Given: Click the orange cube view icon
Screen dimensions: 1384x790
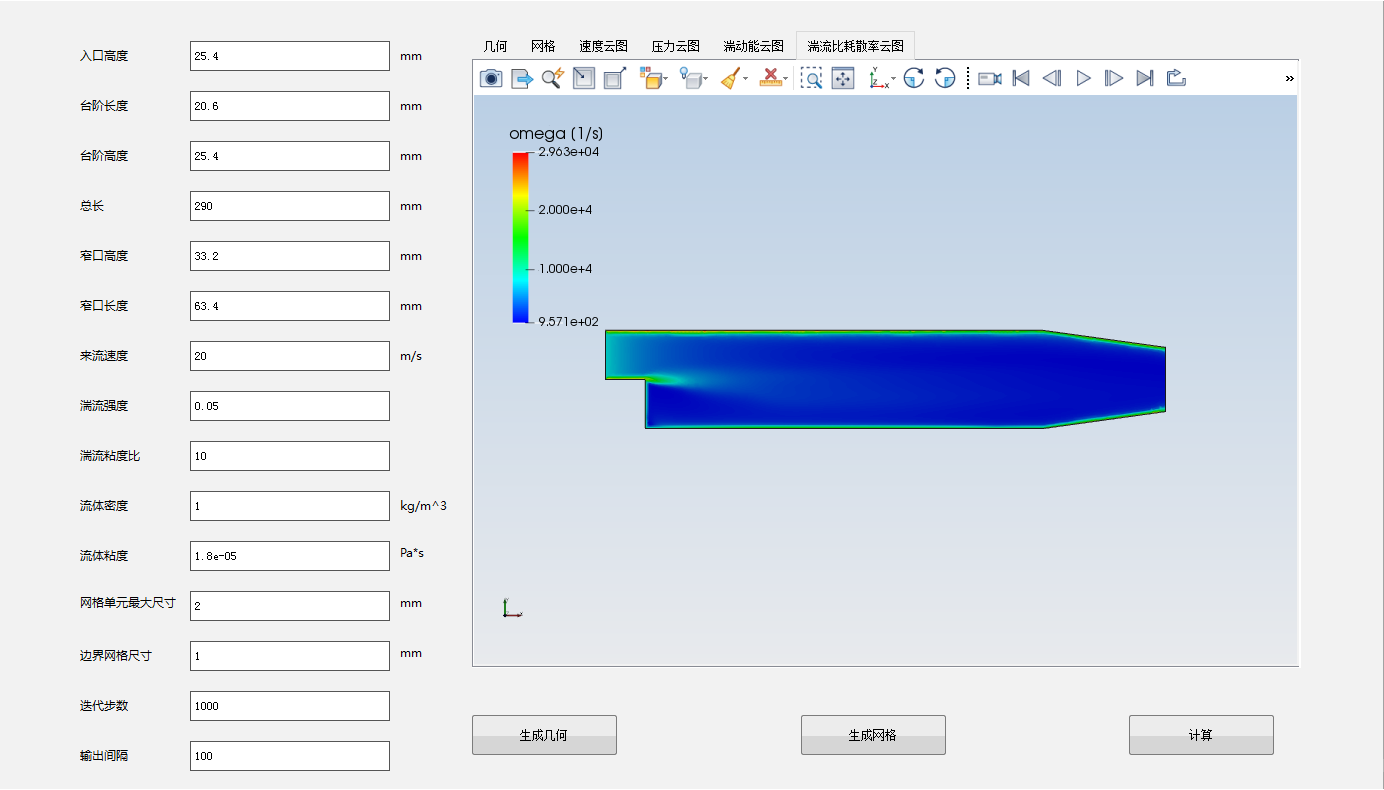Looking at the screenshot, I should [x=650, y=78].
